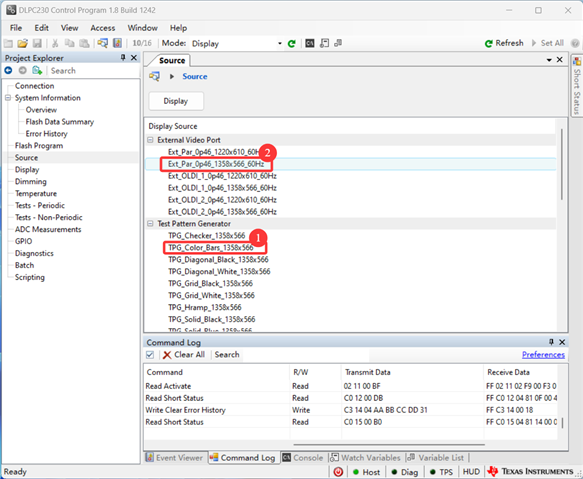Click the Save disk toolbar icon
This screenshot has width=583, height=479.
[37, 44]
